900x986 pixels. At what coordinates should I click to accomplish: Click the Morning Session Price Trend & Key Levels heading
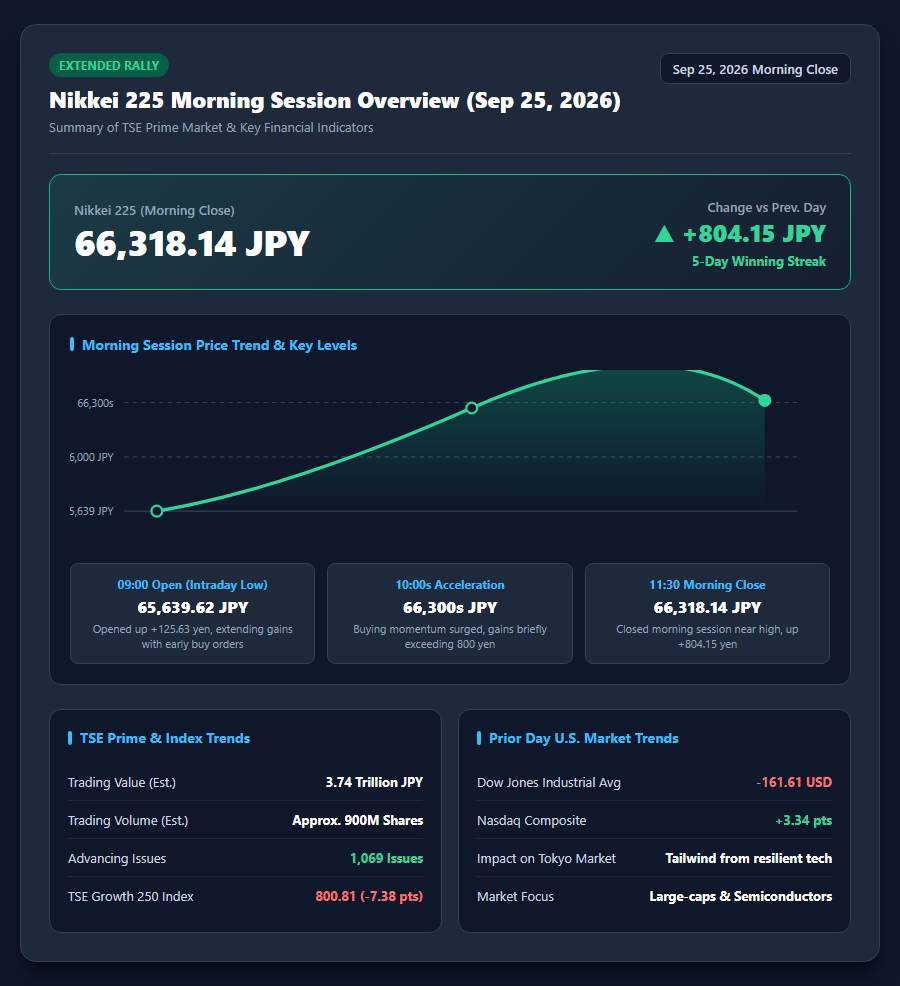(x=219, y=345)
